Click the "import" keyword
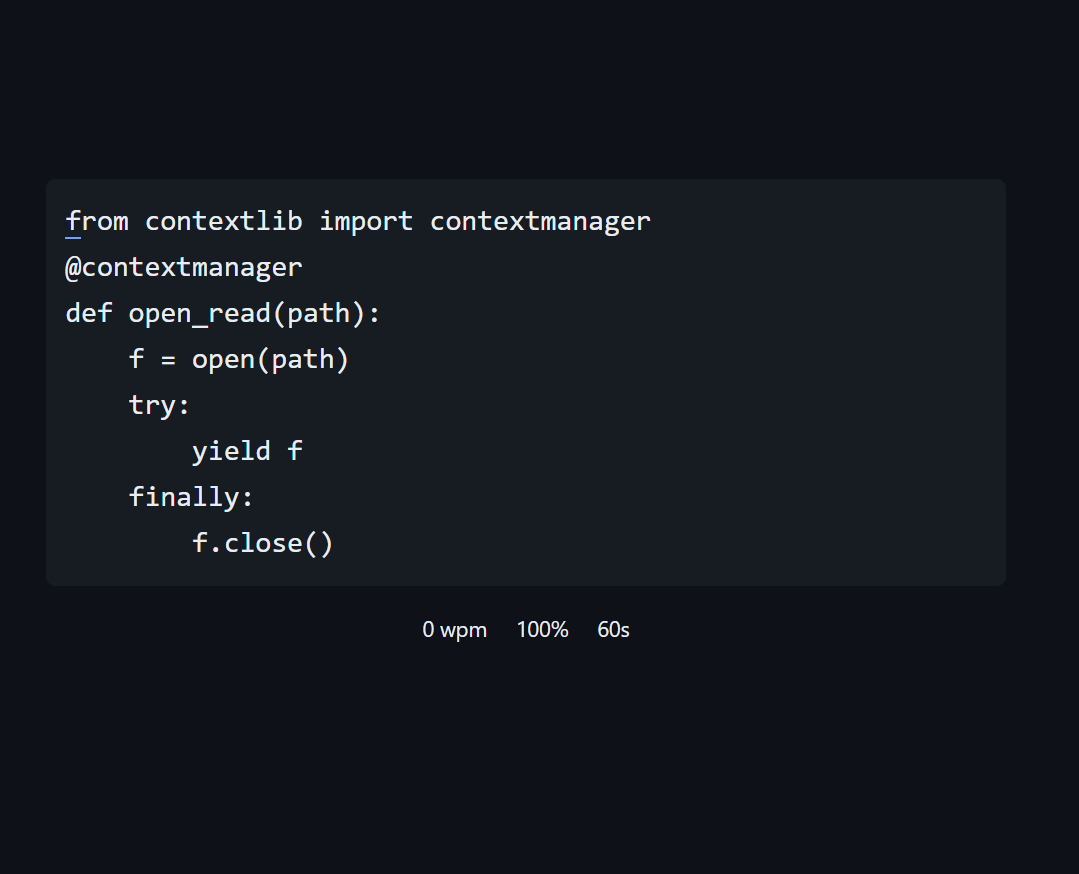Screen dimensions: 1079x874 click(x=366, y=222)
